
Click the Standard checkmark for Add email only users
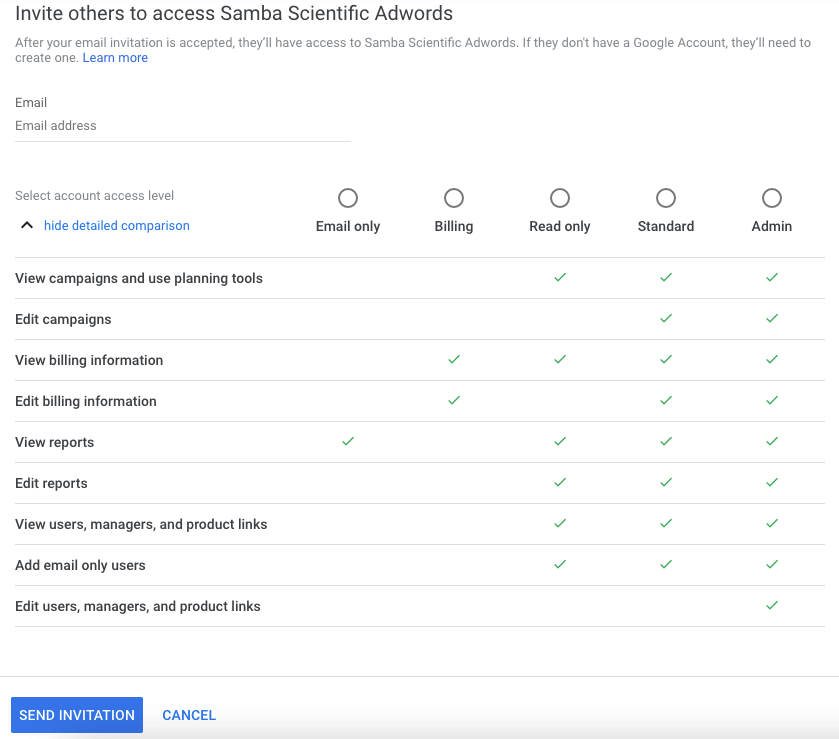point(666,564)
